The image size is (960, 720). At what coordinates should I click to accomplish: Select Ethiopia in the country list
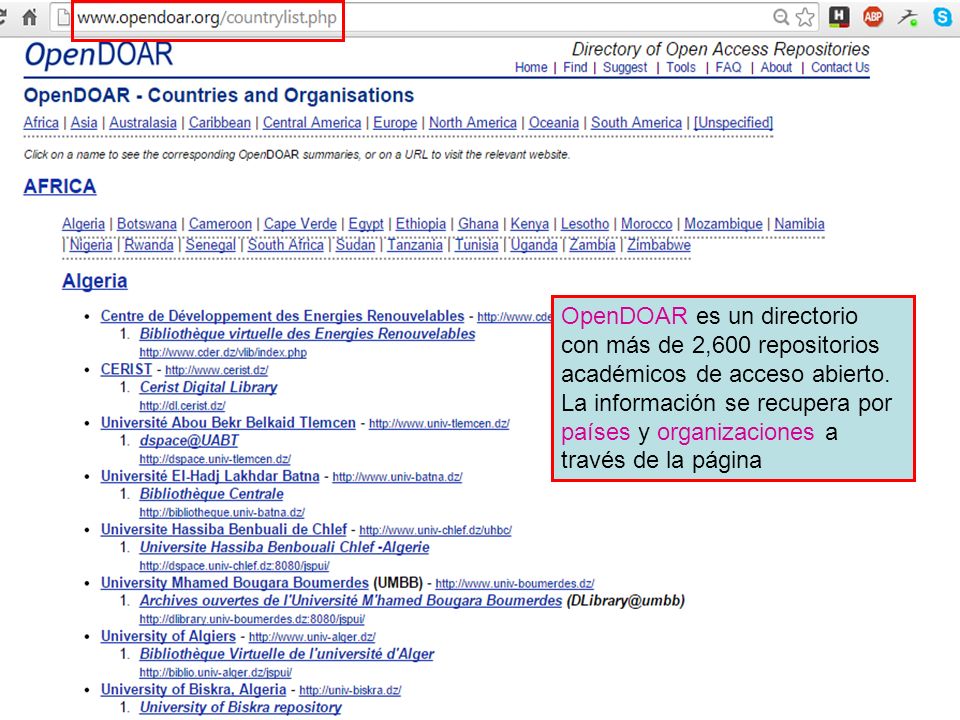[x=421, y=223]
